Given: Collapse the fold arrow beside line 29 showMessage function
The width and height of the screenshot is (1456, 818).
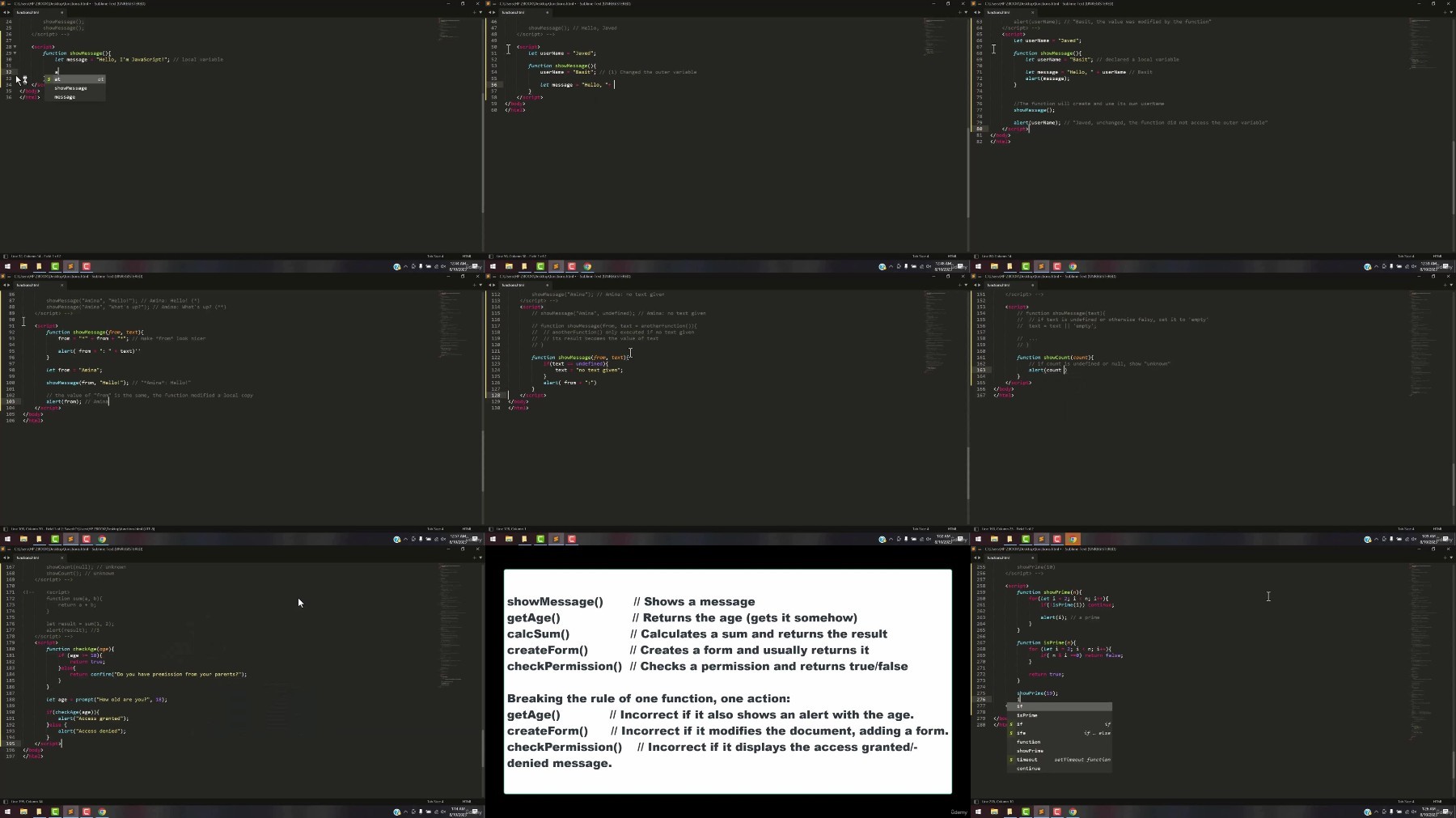Looking at the screenshot, I should point(15,53).
